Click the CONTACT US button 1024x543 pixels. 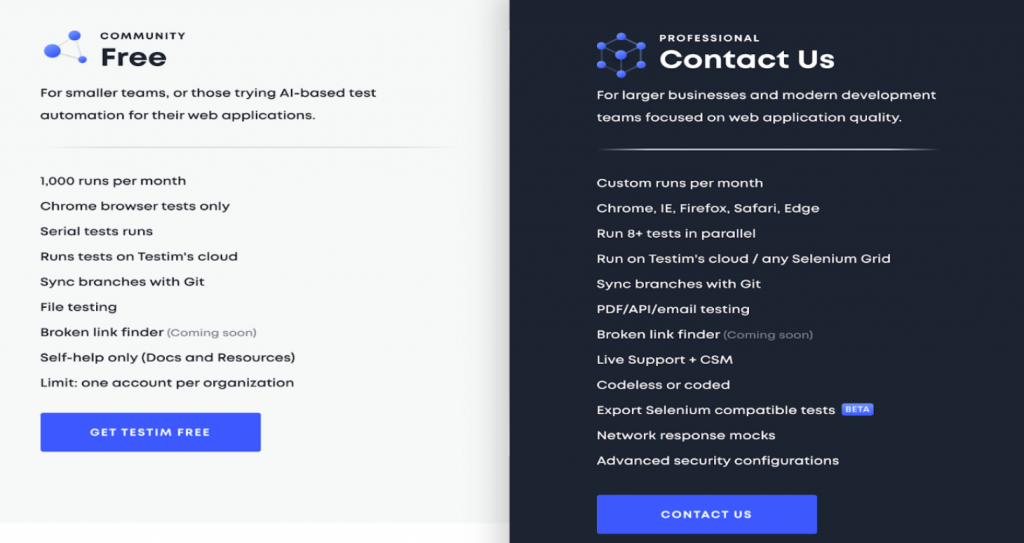point(707,514)
